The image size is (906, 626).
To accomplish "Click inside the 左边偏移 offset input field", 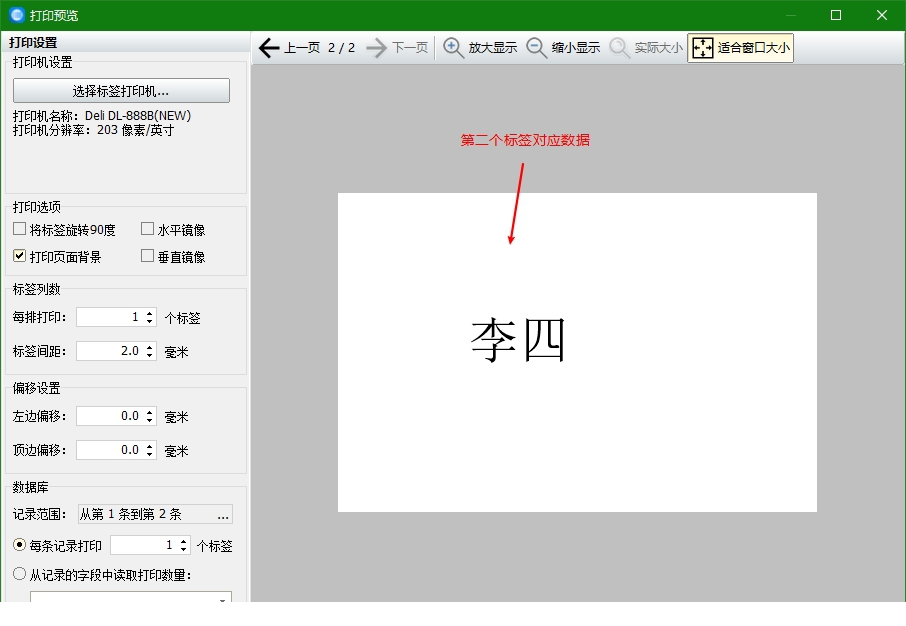I will pos(110,416).
